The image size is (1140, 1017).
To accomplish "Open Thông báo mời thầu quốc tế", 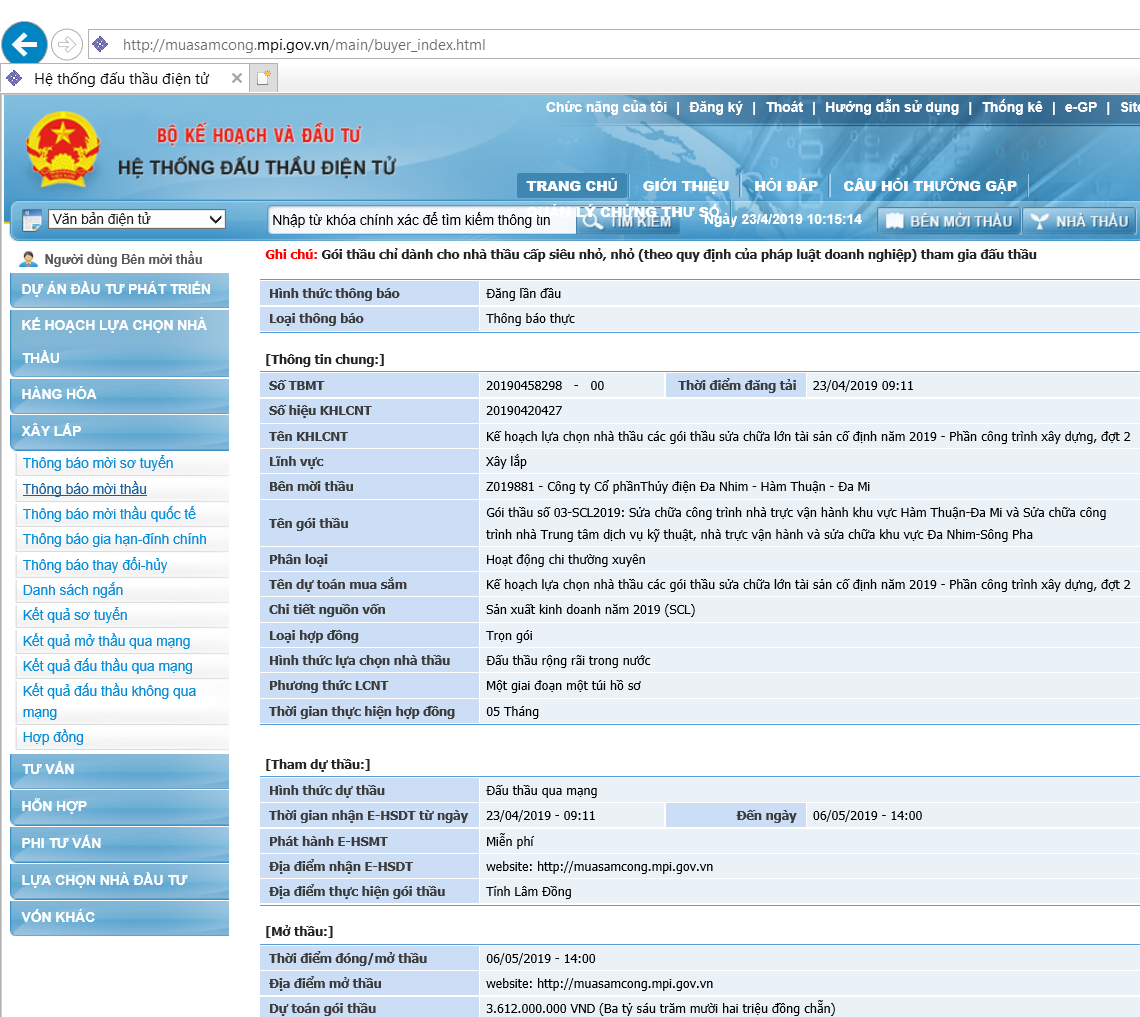I will coord(109,514).
